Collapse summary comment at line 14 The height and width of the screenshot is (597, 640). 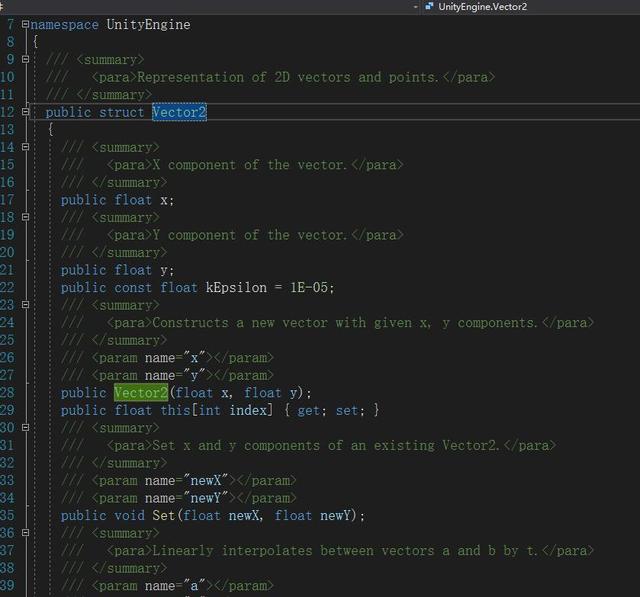tap(25, 146)
